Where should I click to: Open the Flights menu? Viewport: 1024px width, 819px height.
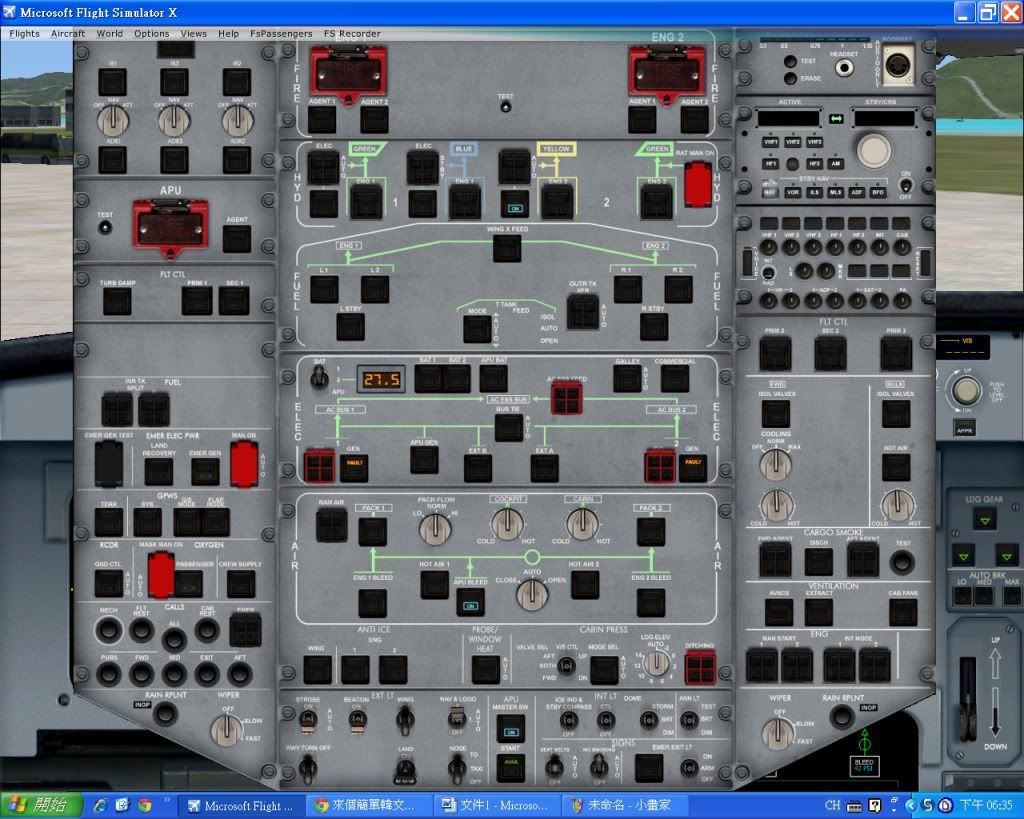[x=24, y=33]
